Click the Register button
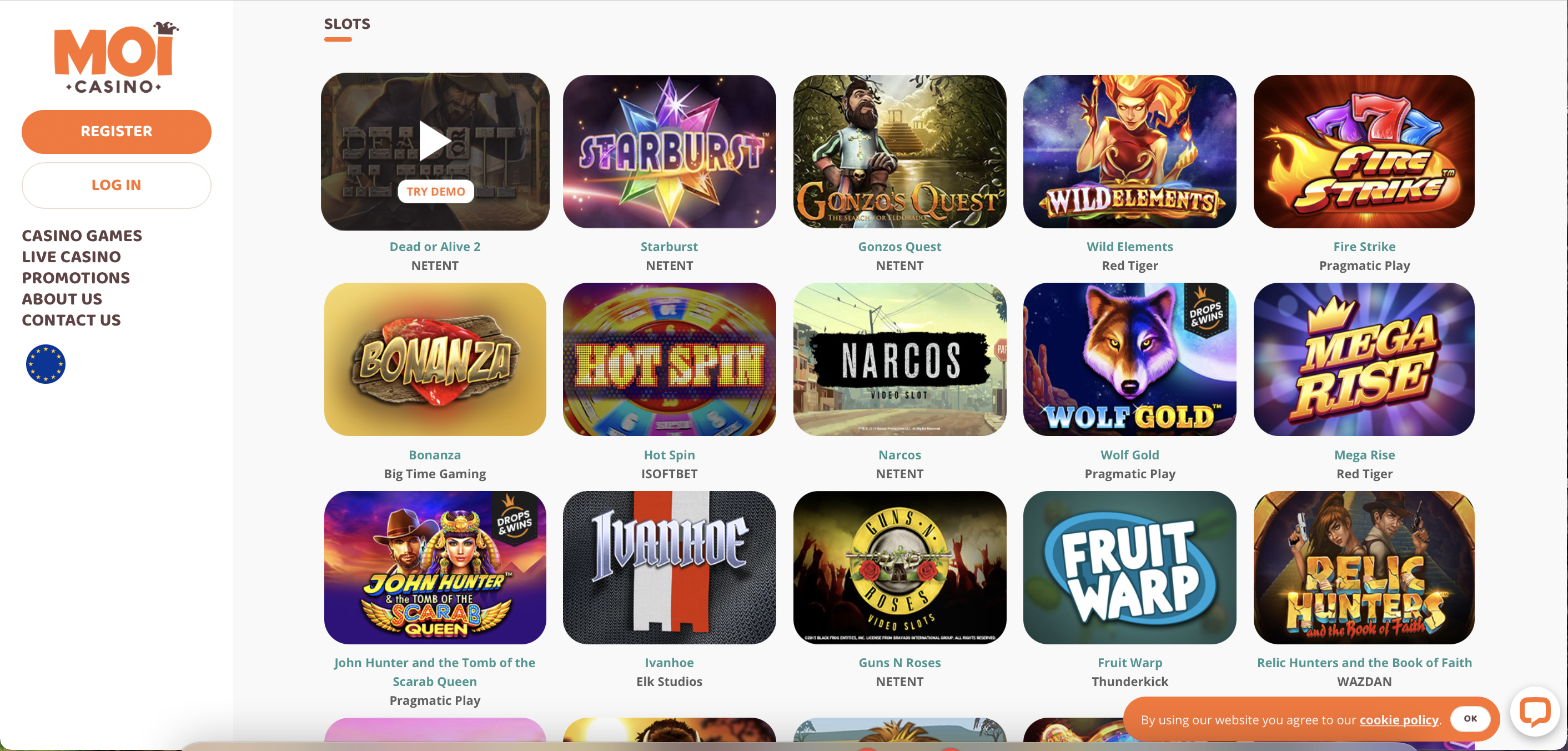Image resolution: width=1568 pixels, height=751 pixels. 116,132
